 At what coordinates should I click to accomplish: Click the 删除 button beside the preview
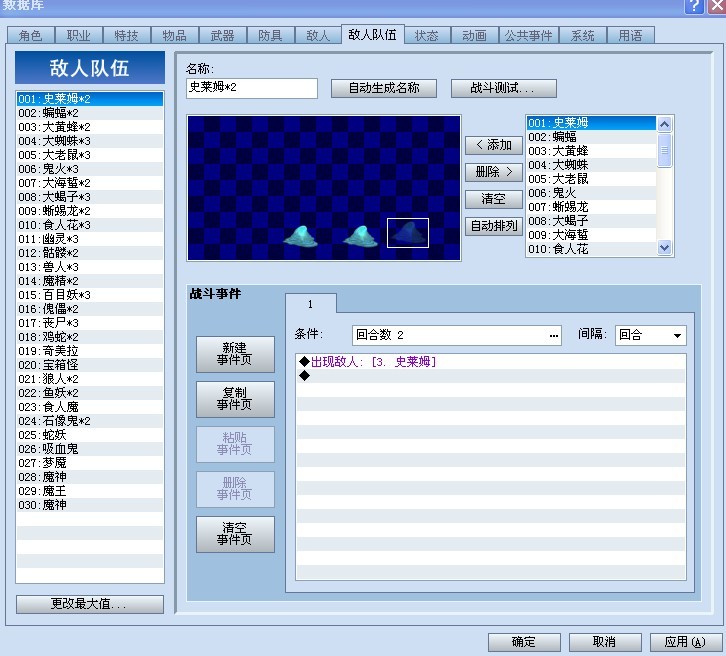[494, 172]
